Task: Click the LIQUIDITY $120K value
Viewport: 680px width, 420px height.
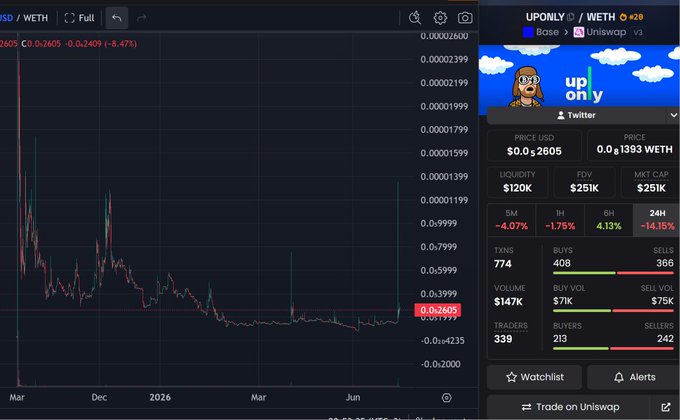Action: click(x=517, y=188)
